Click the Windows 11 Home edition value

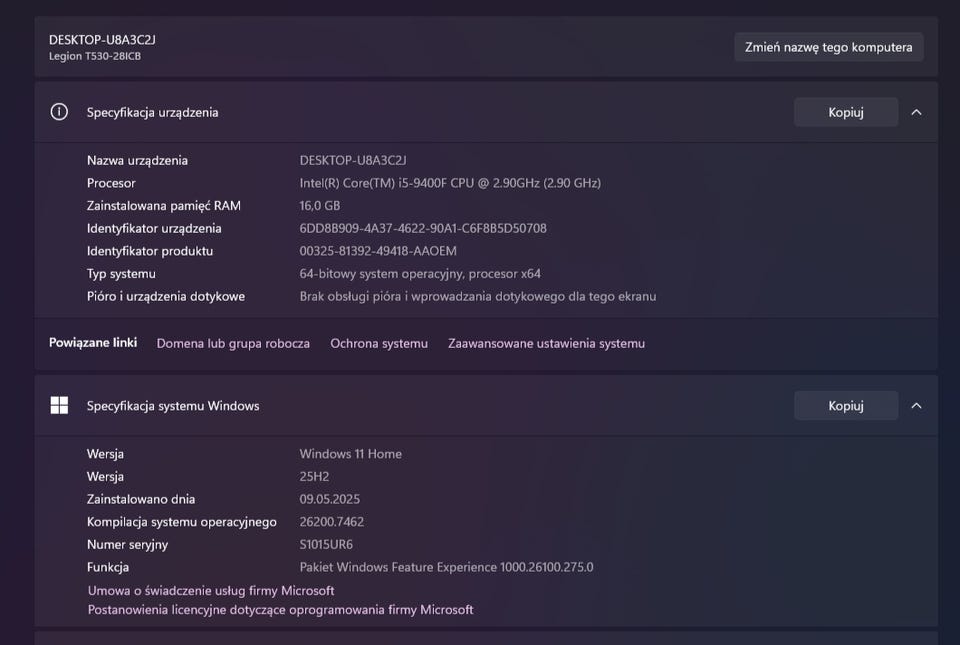350,454
